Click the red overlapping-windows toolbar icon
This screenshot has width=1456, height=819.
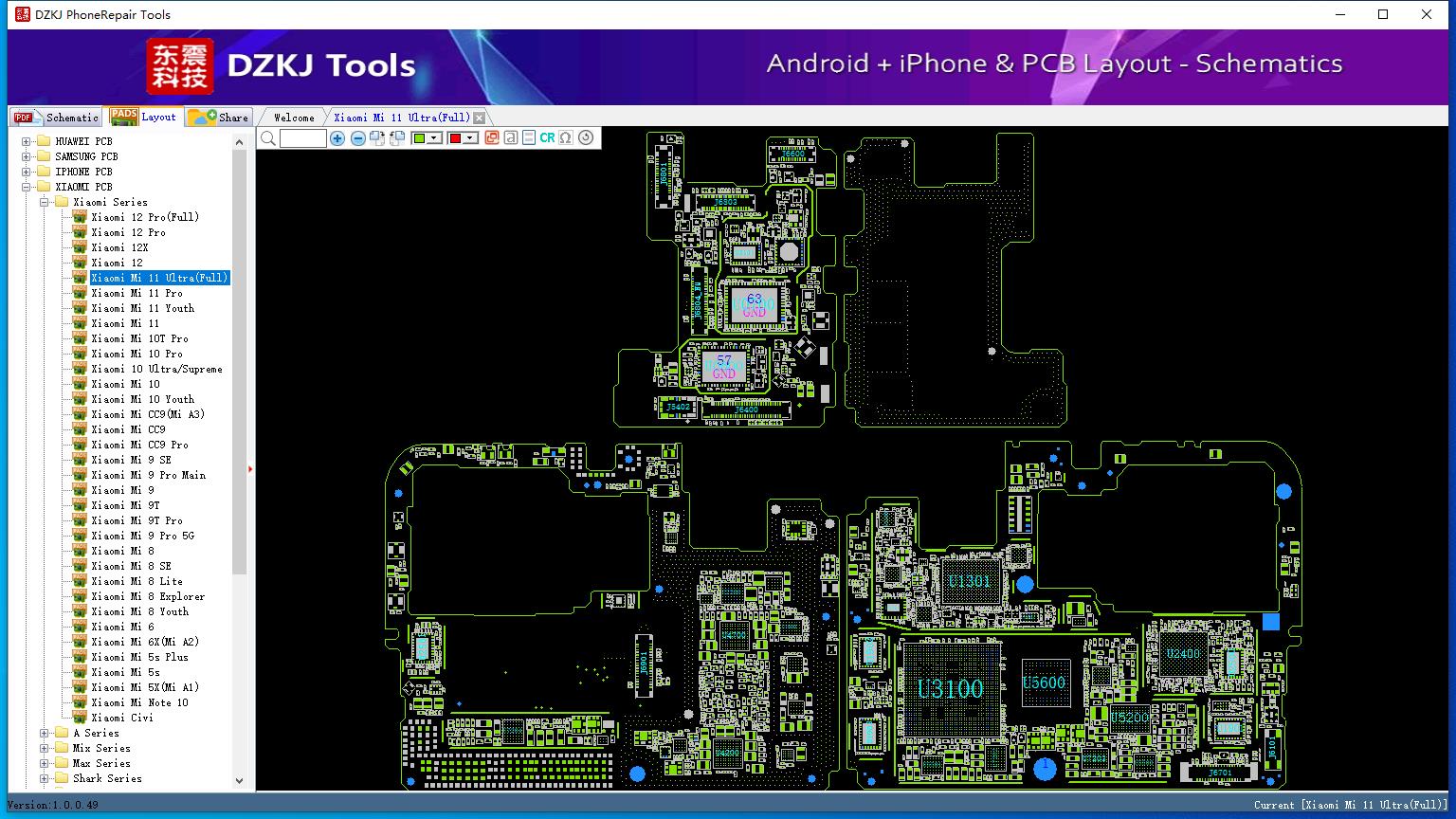pos(491,138)
